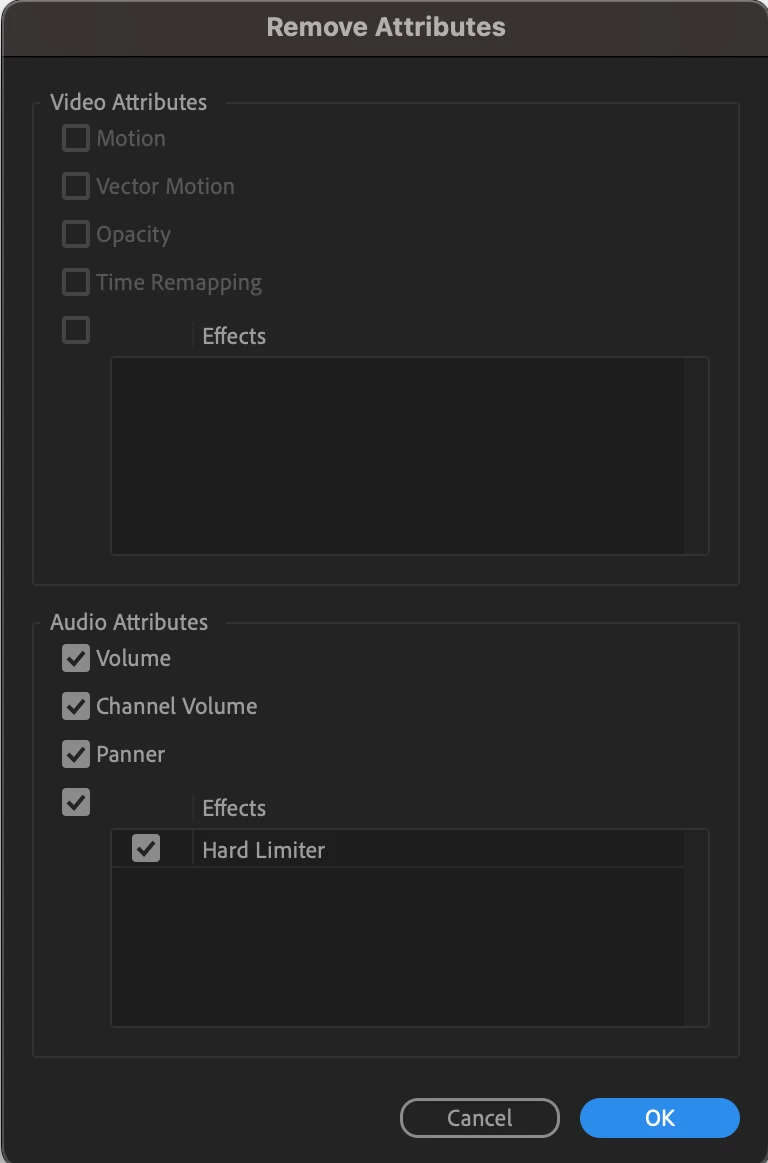Click the Vector Motion checkbox

[x=76, y=186]
